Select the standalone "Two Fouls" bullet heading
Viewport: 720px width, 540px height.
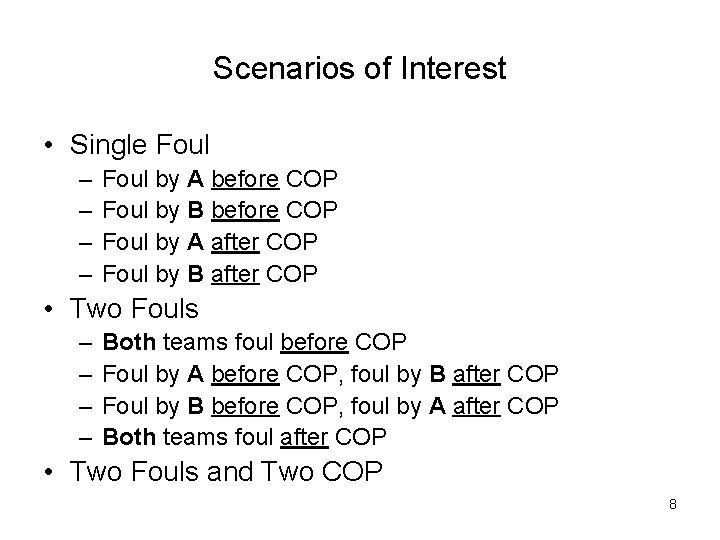click(135, 309)
